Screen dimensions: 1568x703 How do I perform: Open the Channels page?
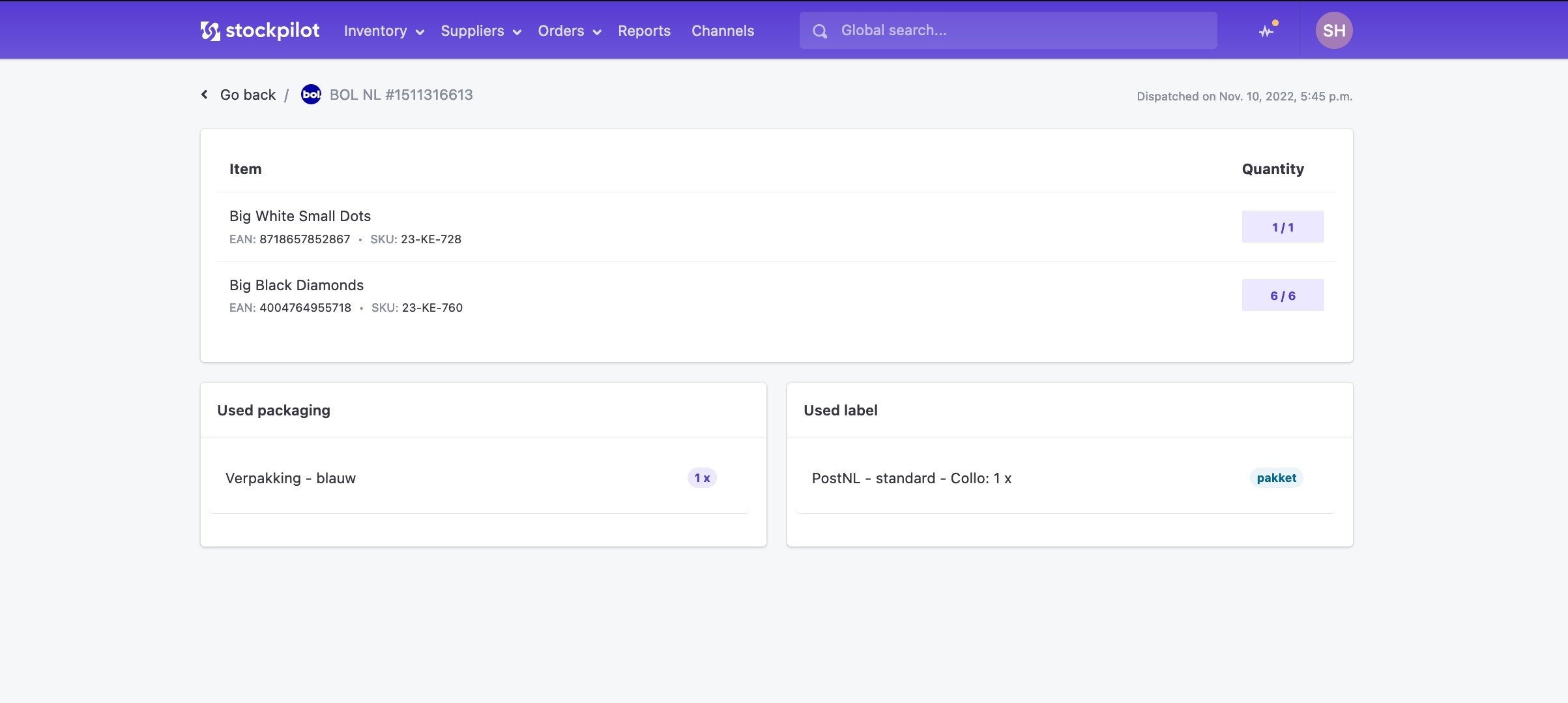click(x=723, y=31)
